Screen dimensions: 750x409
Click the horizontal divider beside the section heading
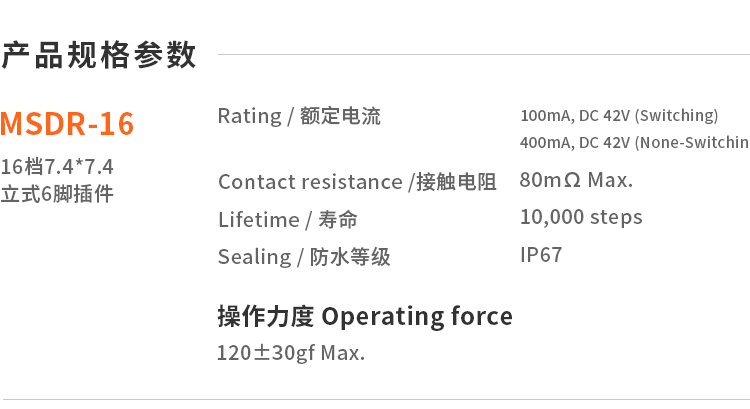pyautogui.click(x=484, y=55)
